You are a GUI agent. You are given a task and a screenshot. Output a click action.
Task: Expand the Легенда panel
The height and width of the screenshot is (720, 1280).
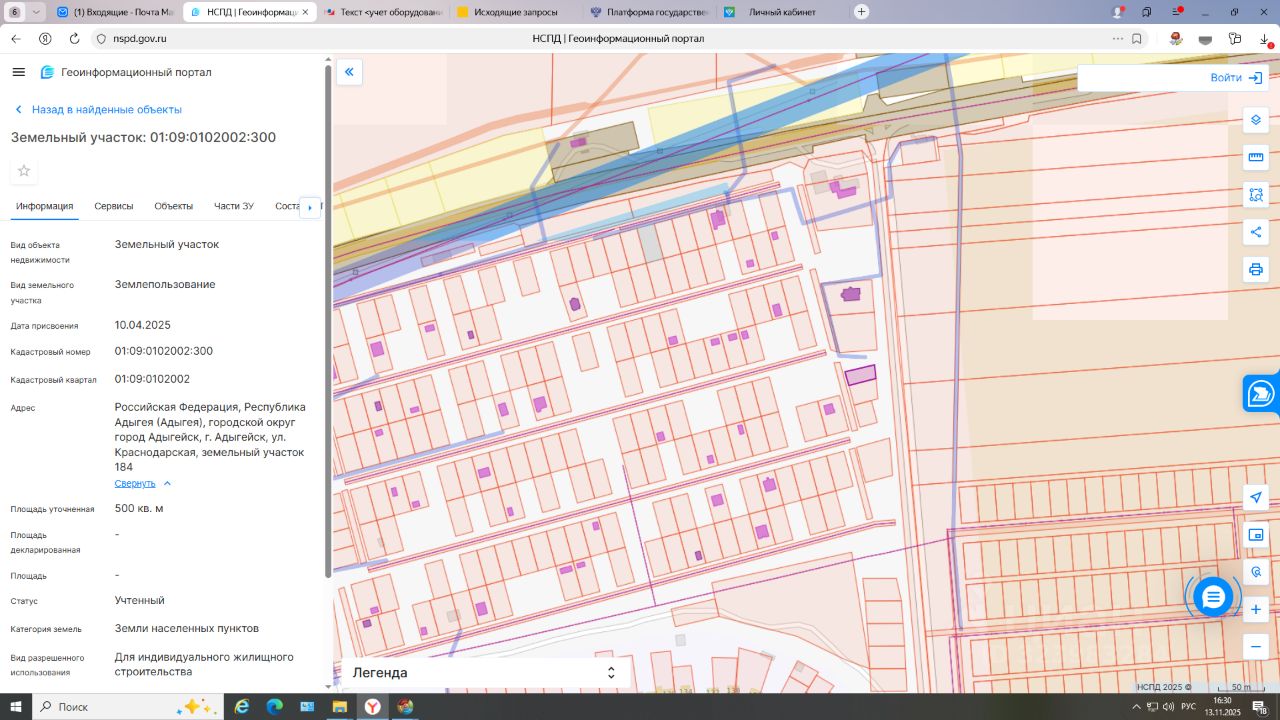click(611, 673)
